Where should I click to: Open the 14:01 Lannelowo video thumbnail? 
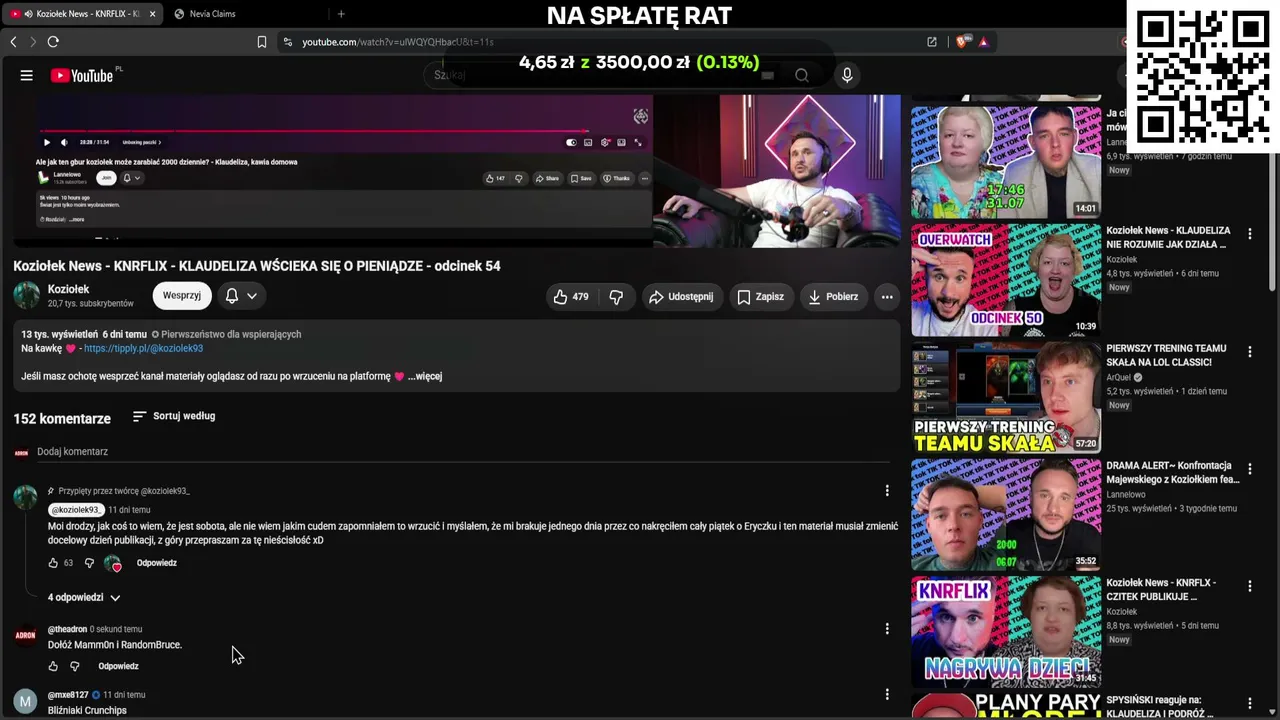1006,163
